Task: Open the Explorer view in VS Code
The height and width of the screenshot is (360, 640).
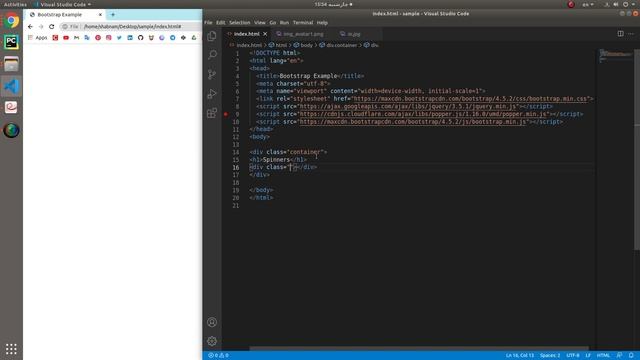Action: [x=212, y=36]
